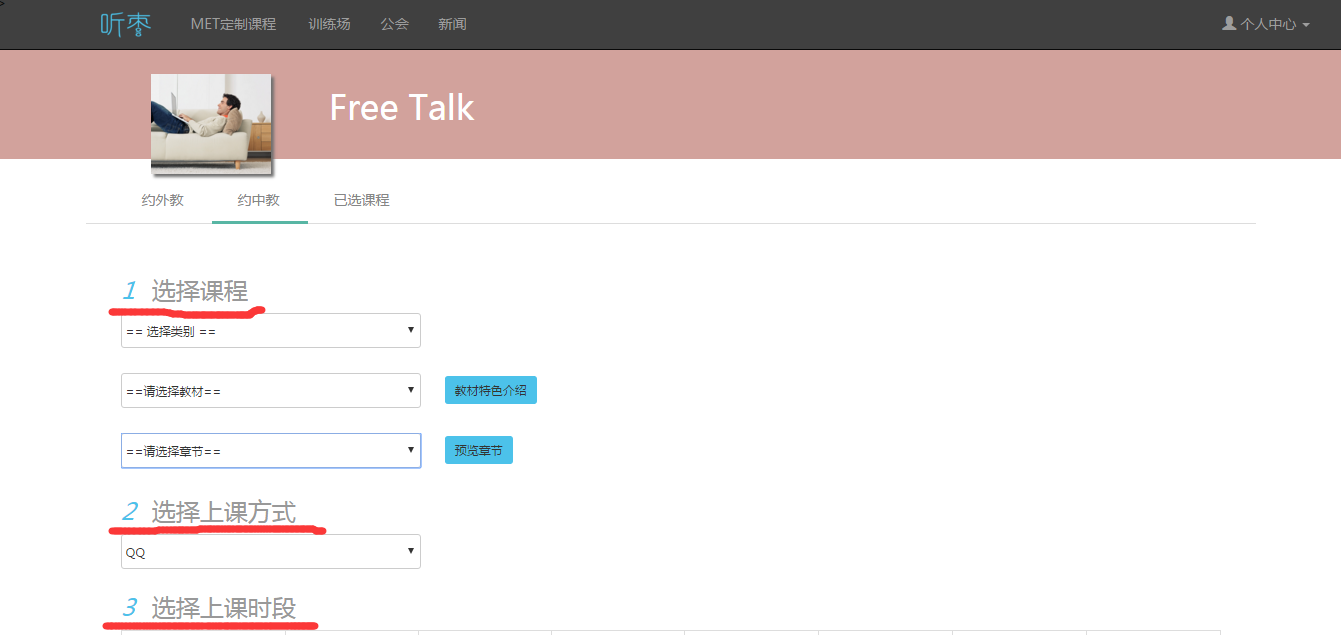Select the 约中教 tab

tap(259, 200)
